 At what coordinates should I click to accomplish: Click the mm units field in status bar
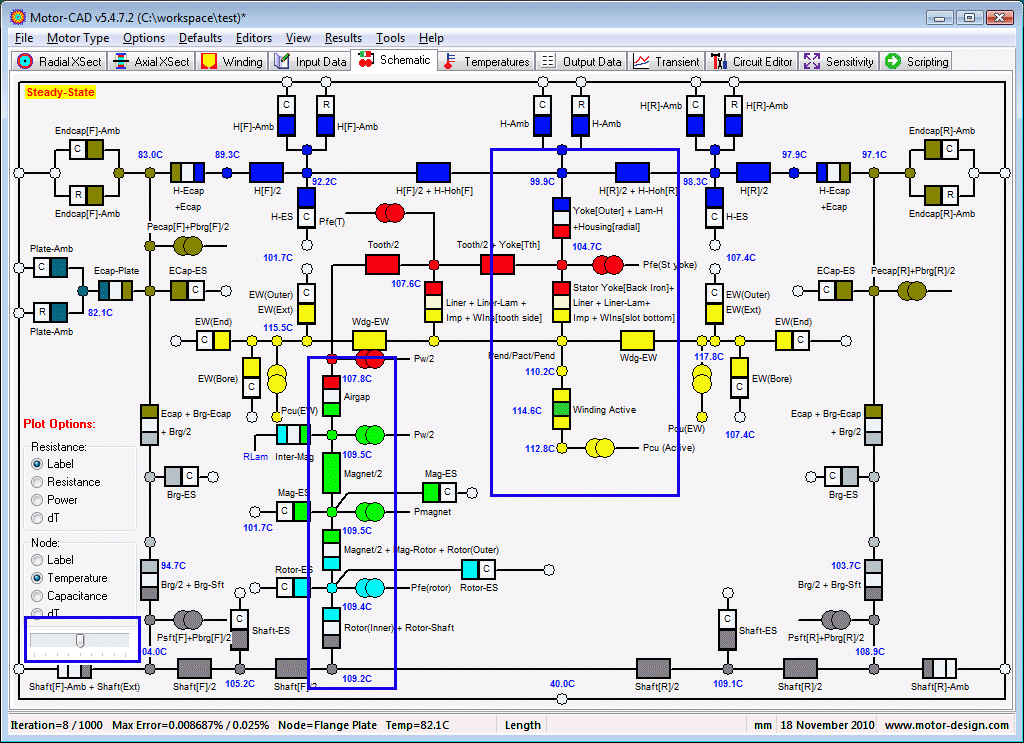point(763,725)
